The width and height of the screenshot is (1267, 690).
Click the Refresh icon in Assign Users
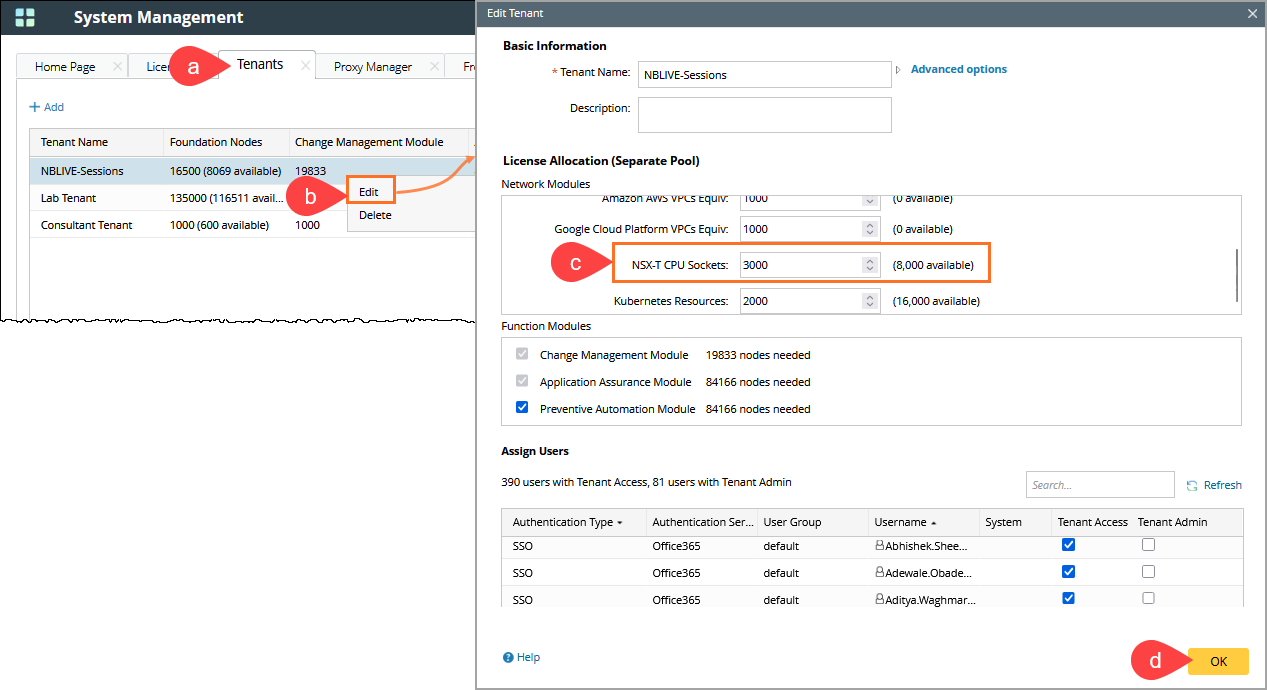click(x=1192, y=485)
